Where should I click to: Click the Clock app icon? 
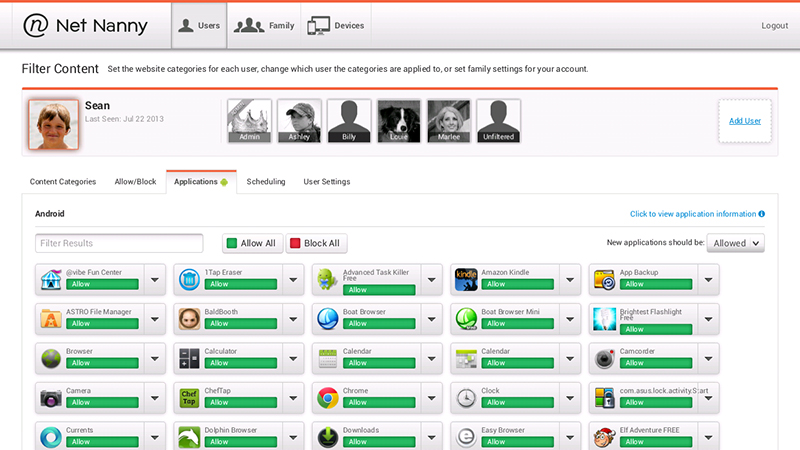(x=466, y=398)
